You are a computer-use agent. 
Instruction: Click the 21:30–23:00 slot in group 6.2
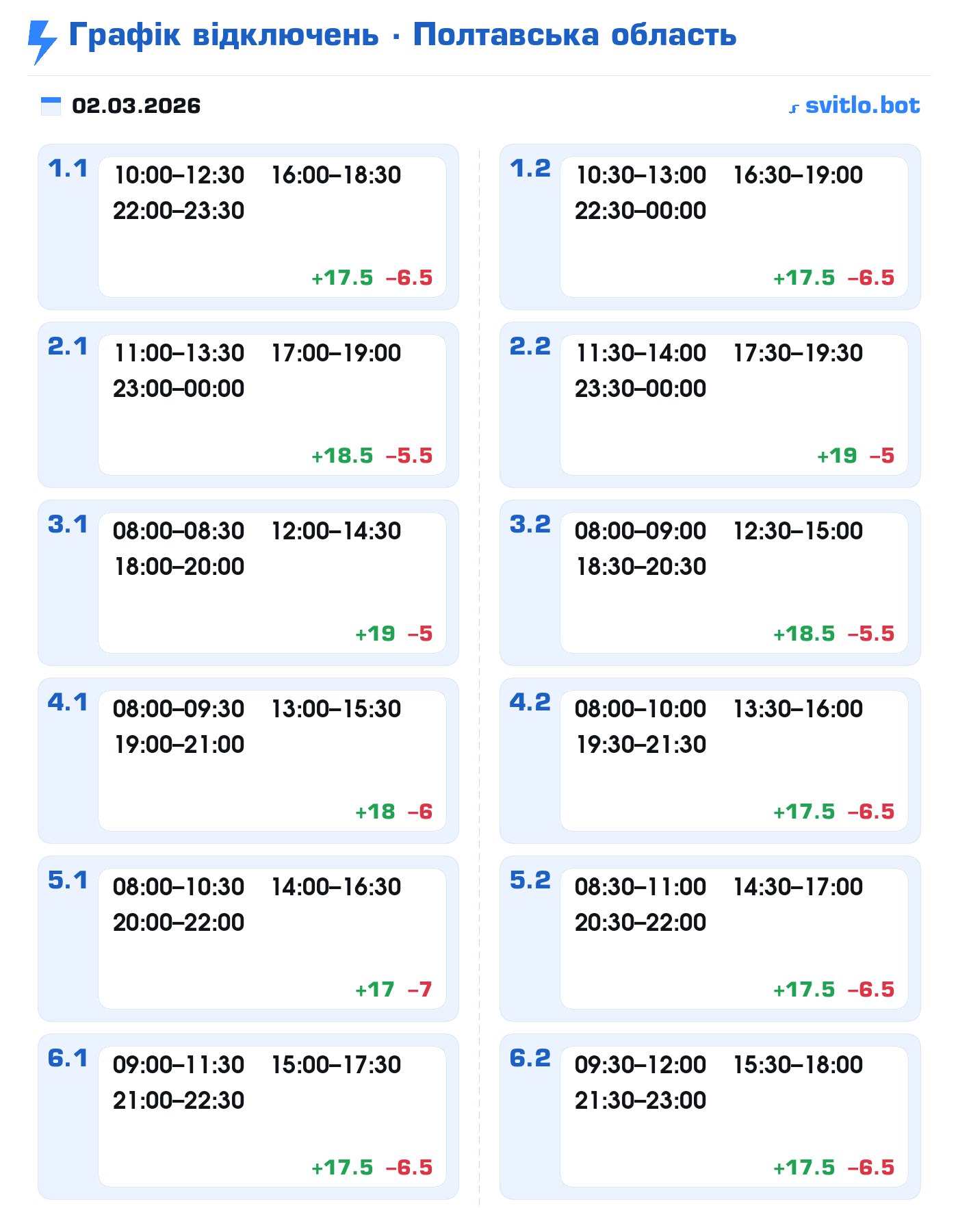[640, 1101]
